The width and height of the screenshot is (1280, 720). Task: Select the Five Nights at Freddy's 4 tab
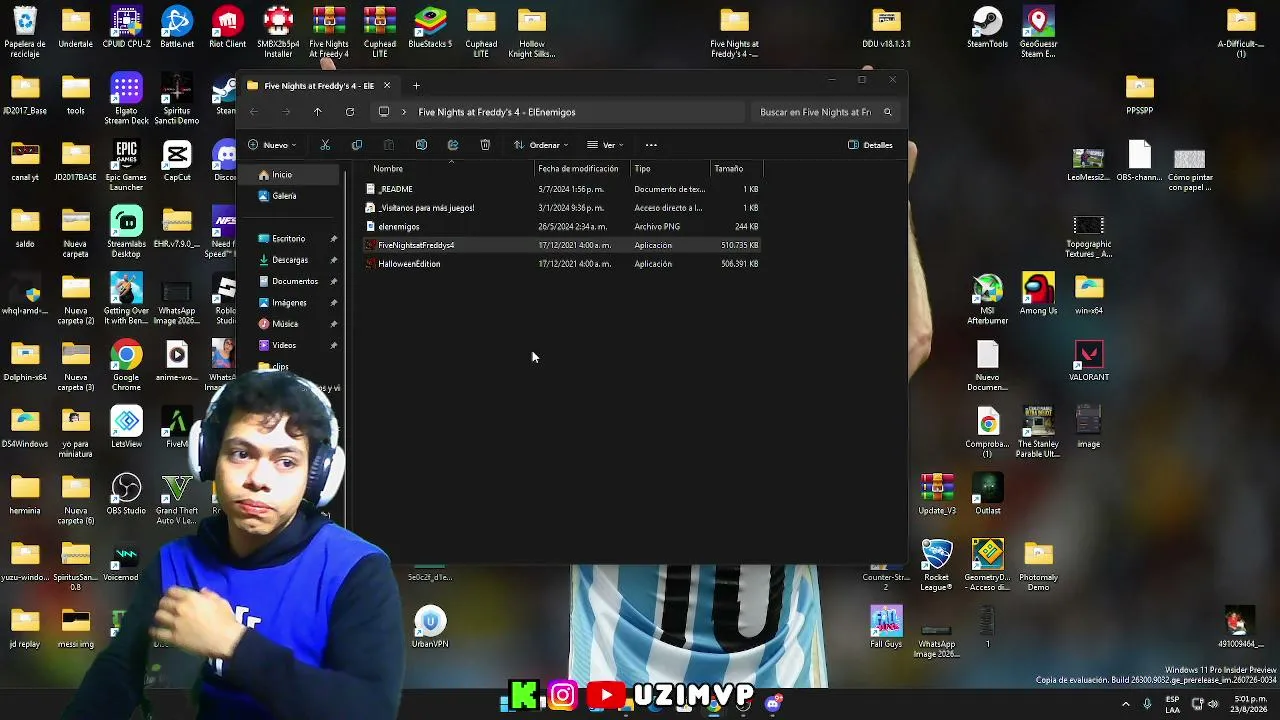click(317, 85)
